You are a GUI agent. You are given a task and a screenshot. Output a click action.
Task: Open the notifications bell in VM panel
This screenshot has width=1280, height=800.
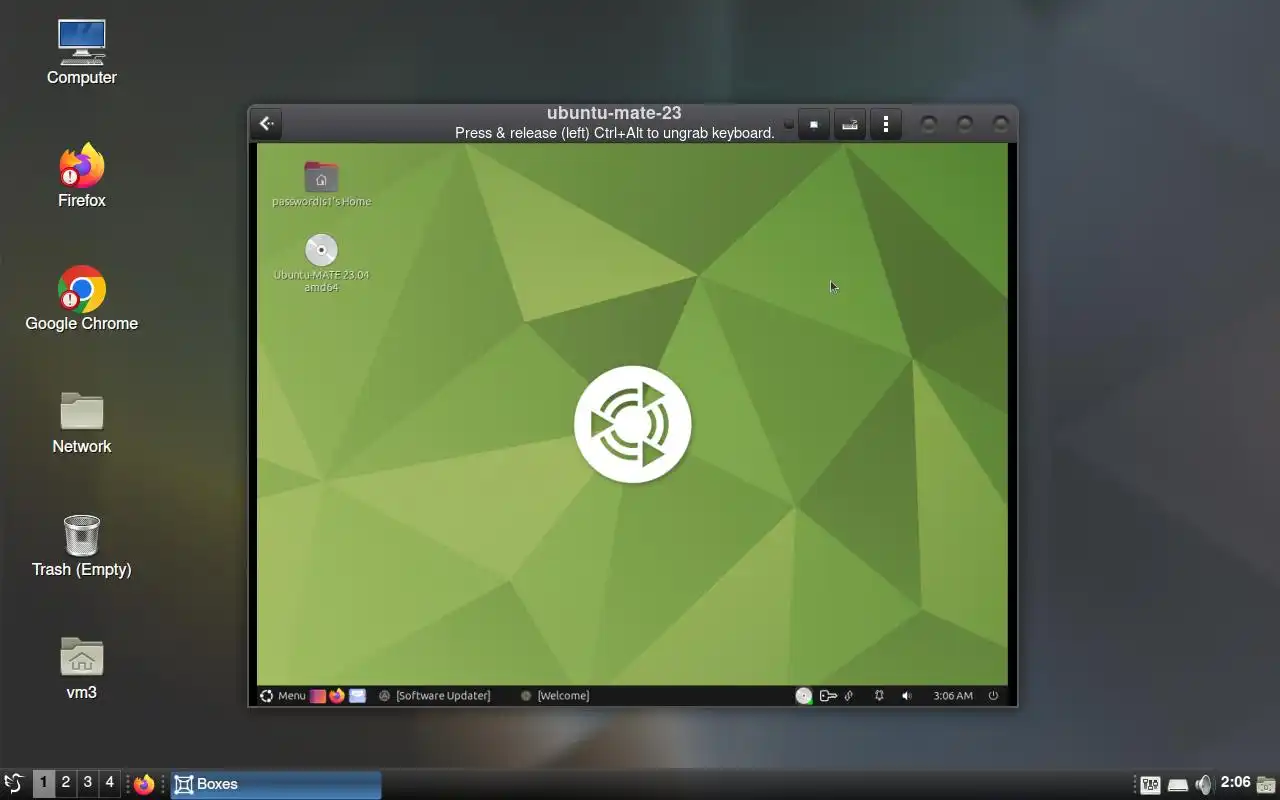(879, 696)
